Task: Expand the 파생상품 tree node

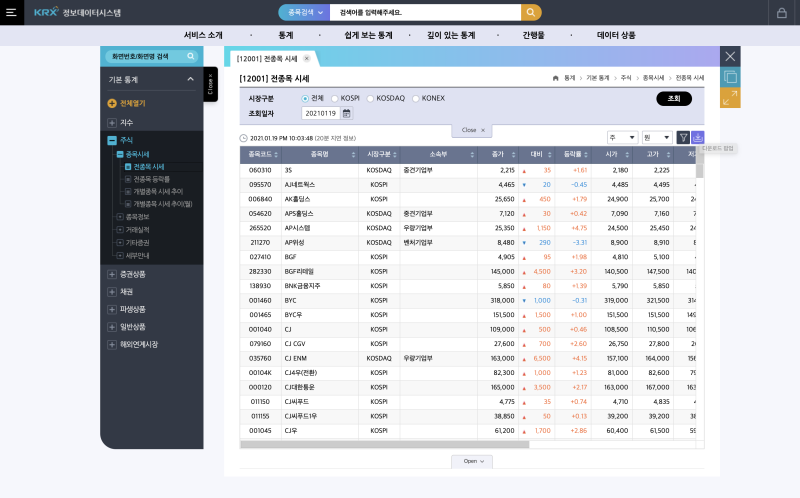Action: tap(112, 309)
